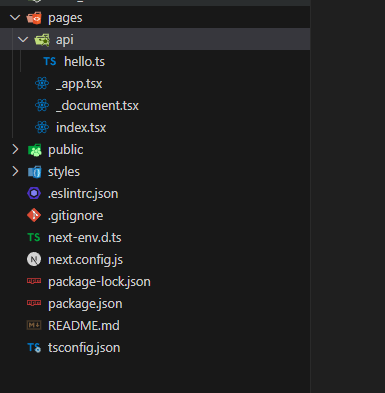The image size is (385, 393).
Task: Open the README.md file
Action: (84, 325)
